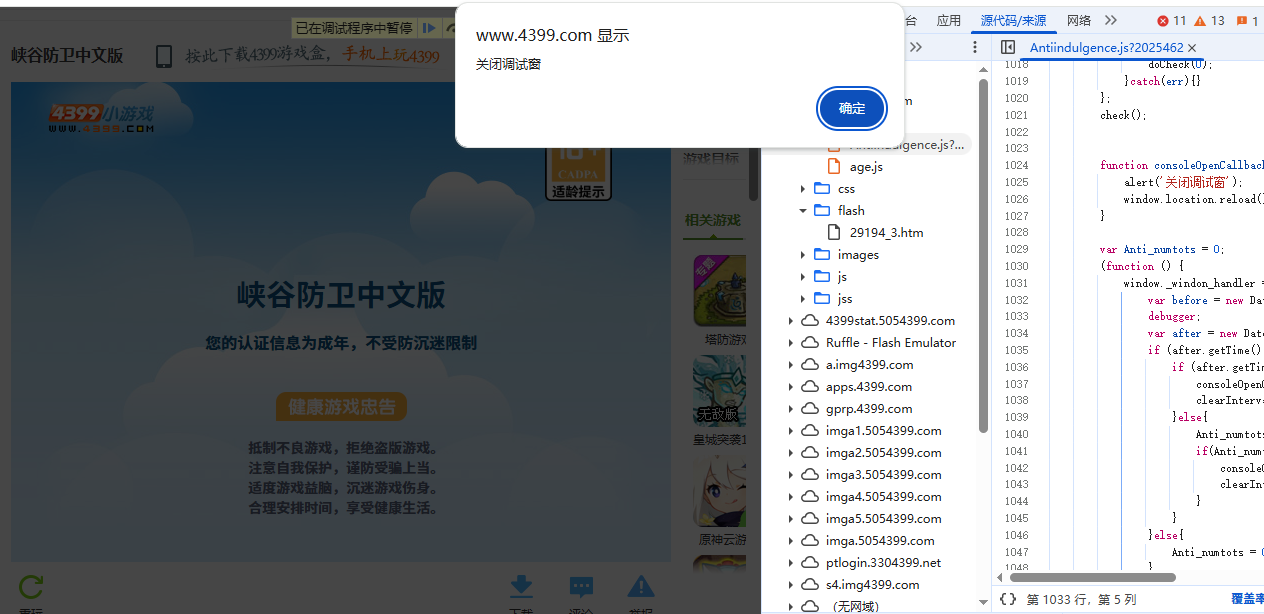Click the pretty-print braces icon
Viewport: 1264px width, 614px height.
(x=1008, y=599)
